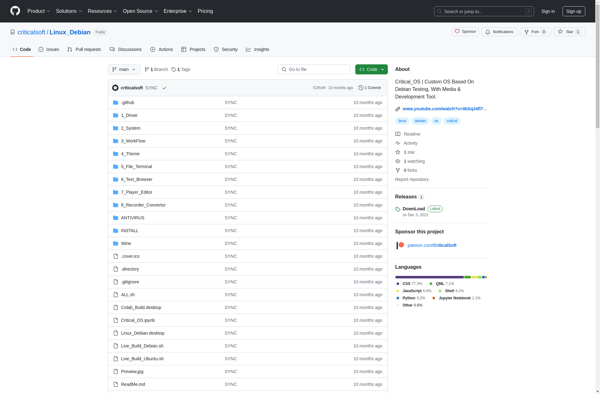600x394 pixels.
Task: Click the linux topic tag
Action: click(x=402, y=121)
